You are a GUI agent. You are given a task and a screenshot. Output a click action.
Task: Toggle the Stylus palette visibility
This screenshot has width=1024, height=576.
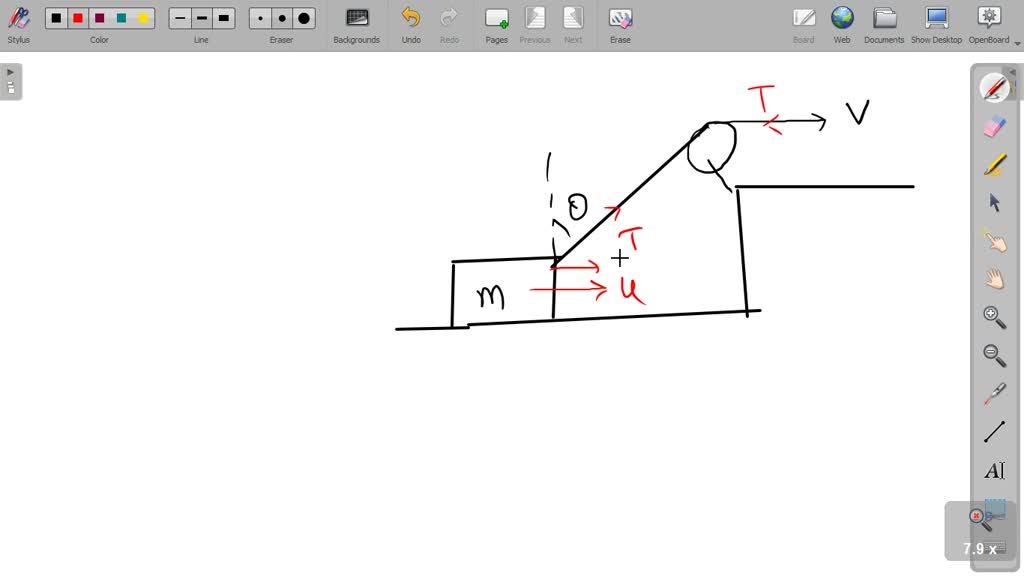click(x=18, y=24)
